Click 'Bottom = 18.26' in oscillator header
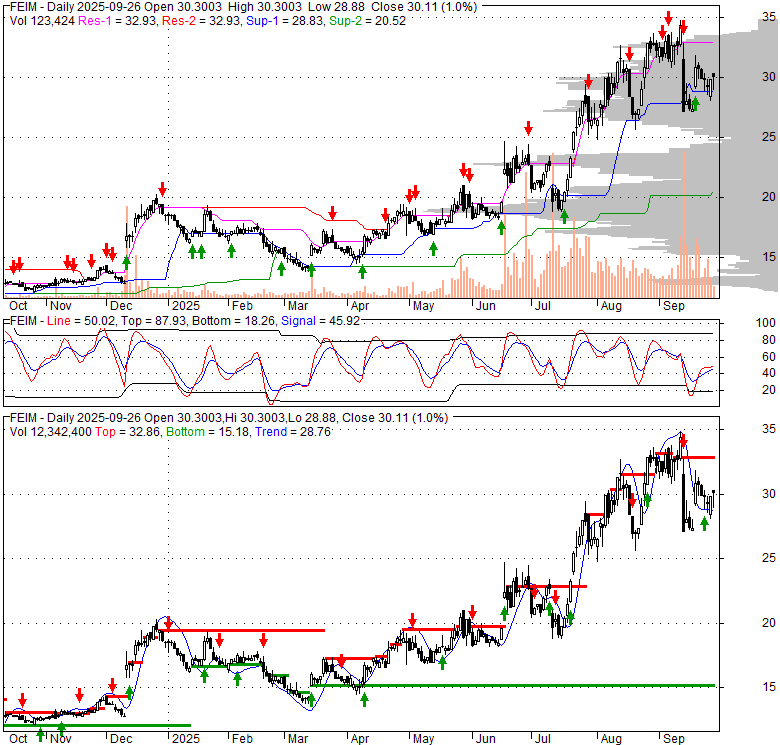This screenshot has width=780, height=745. click(233, 321)
